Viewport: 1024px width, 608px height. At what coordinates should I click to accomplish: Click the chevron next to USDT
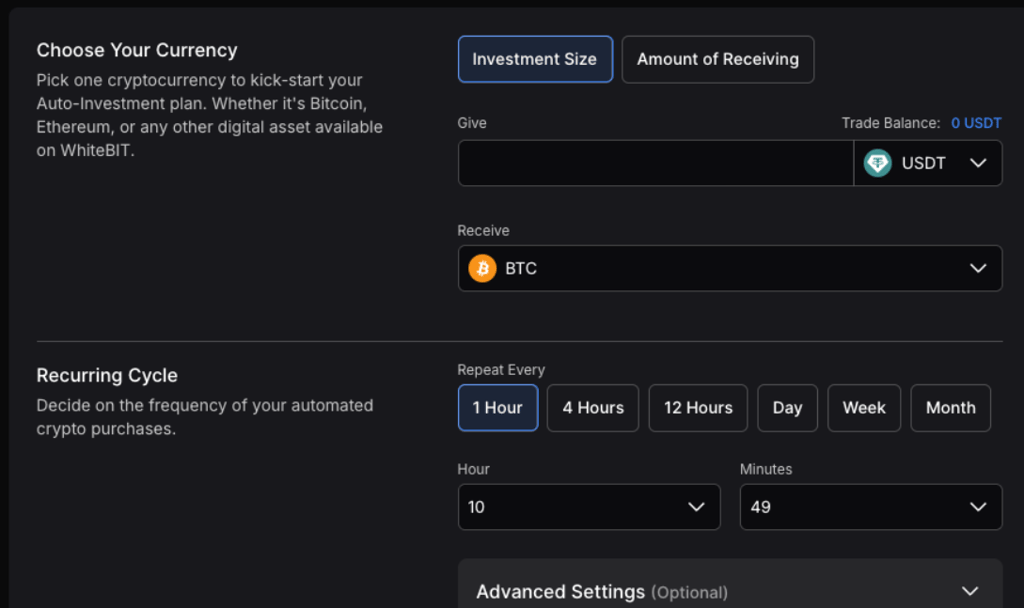point(978,163)
